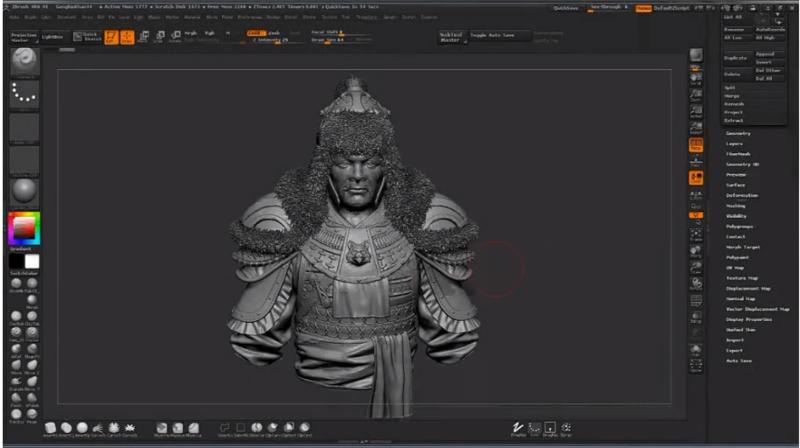This screenshot has height=448, width=800.
Task: Expand the Geometry subpalette
Action: coord(738,133)
